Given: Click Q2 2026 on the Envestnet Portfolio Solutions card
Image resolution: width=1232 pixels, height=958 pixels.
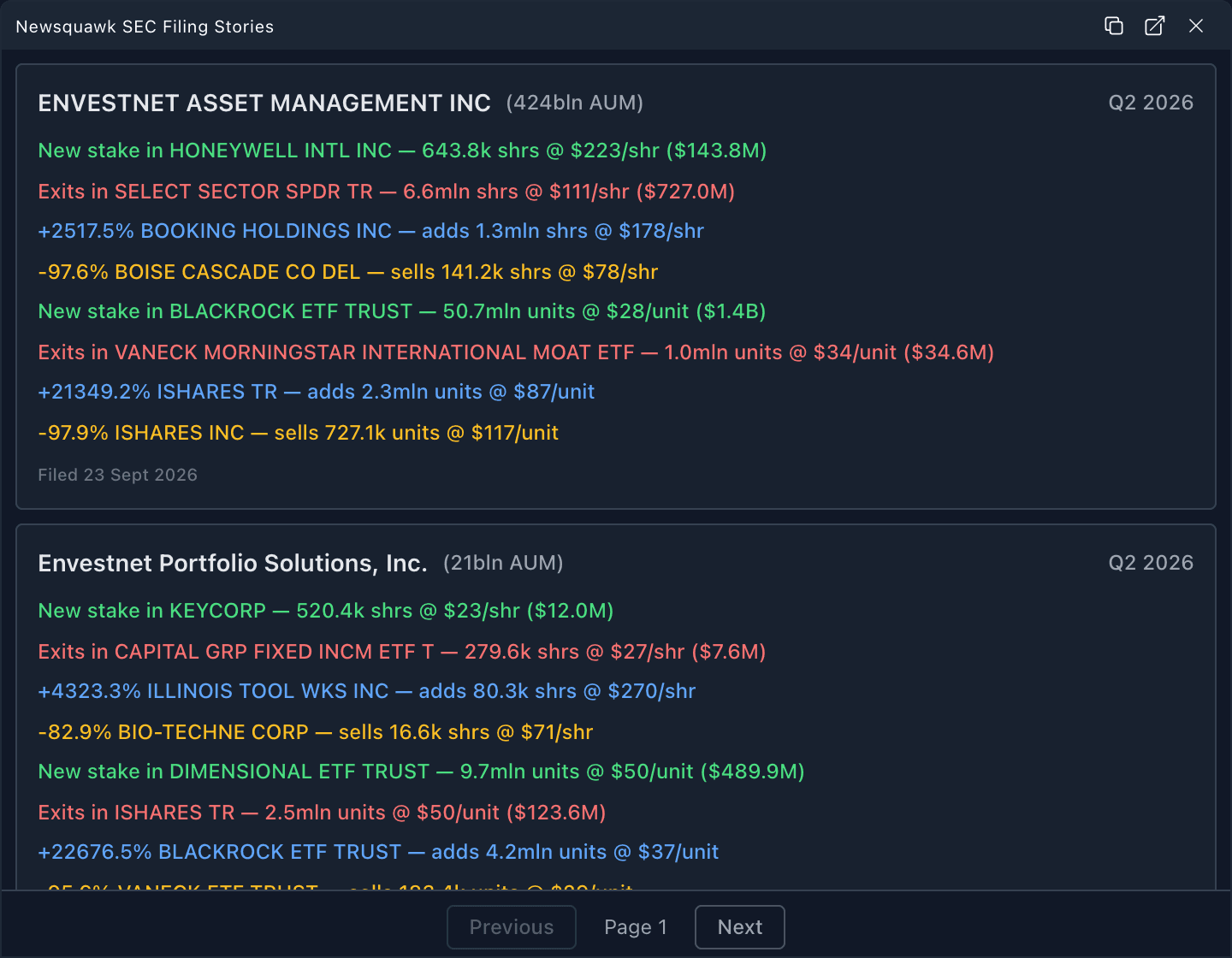Looking at the screenshot, I should coord(1151,563).
